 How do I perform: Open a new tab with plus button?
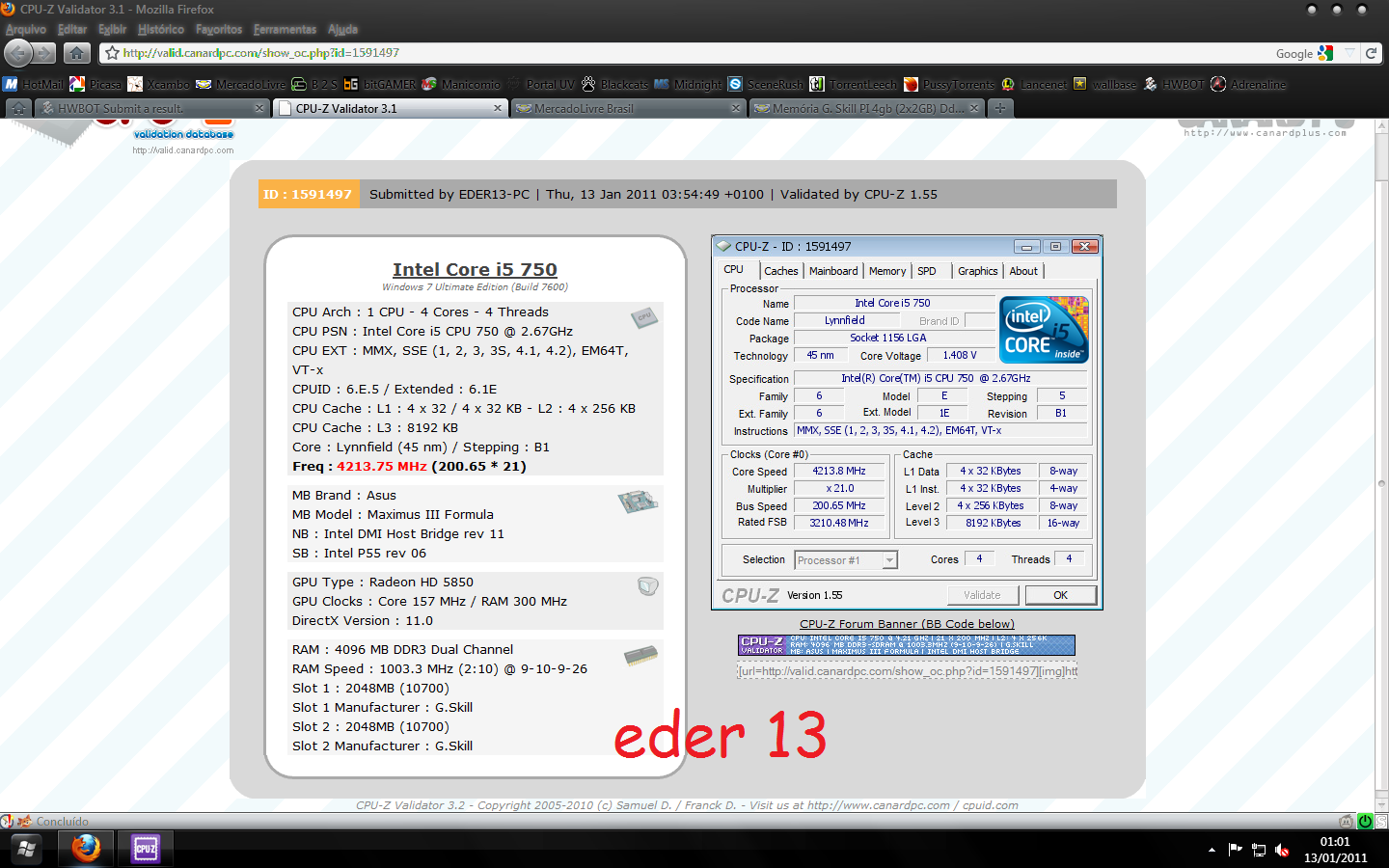point(1000,108)
